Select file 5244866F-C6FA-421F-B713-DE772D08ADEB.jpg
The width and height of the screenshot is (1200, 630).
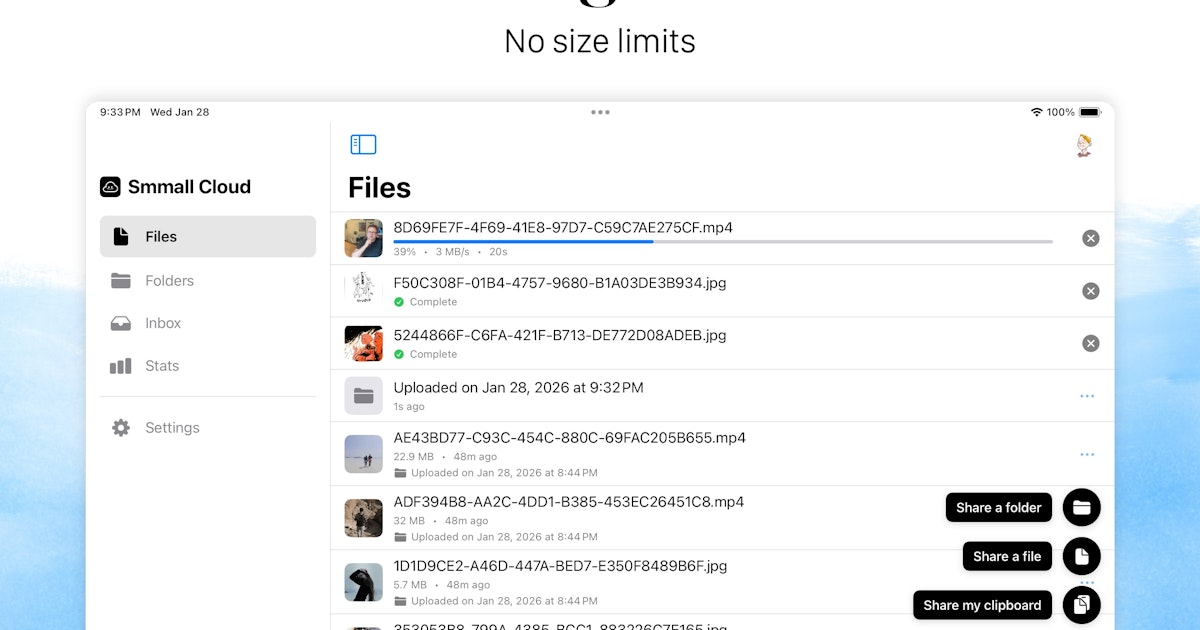tap(560, 335)
